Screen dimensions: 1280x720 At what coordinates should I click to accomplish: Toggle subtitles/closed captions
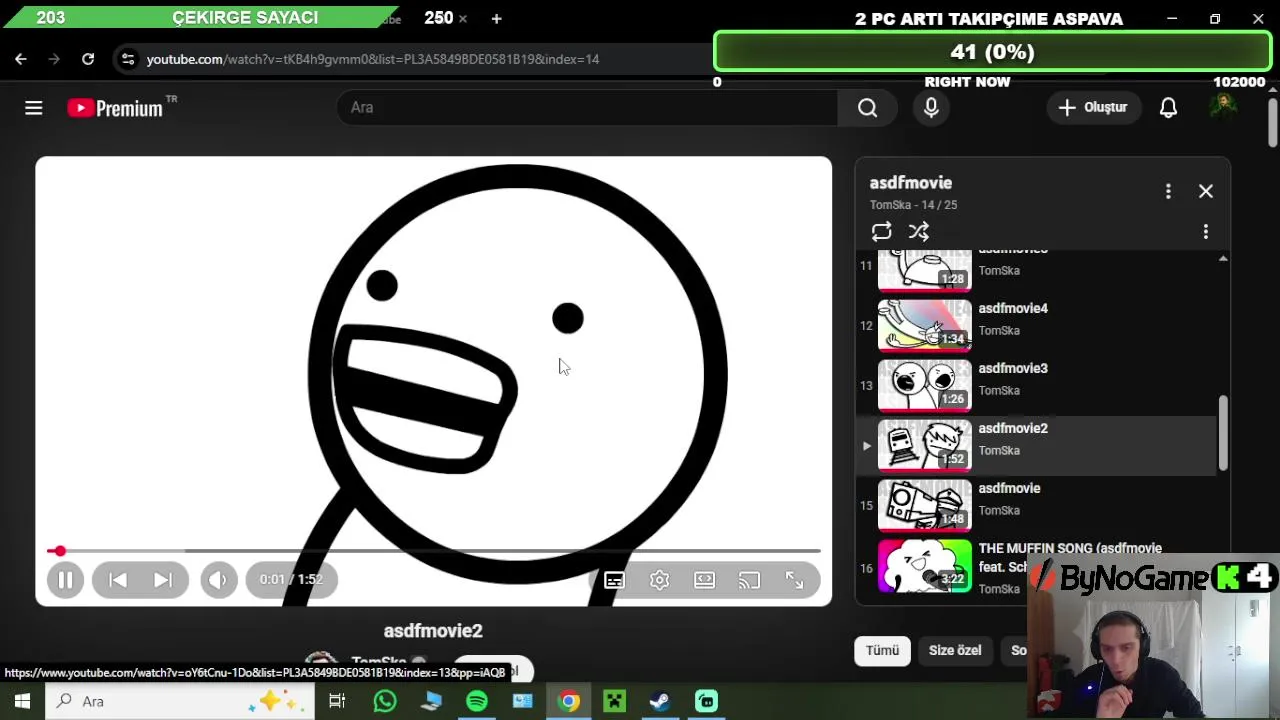pos(614,580)
